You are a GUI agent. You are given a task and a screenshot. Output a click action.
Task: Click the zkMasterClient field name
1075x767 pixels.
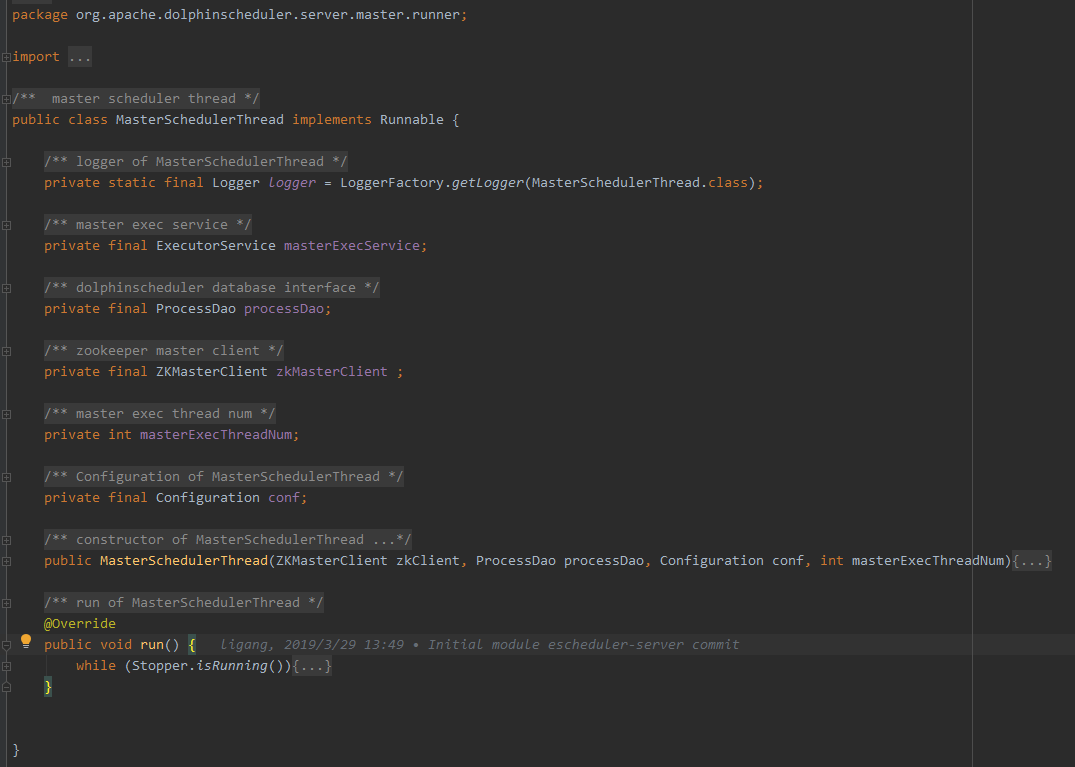(332, 372)
